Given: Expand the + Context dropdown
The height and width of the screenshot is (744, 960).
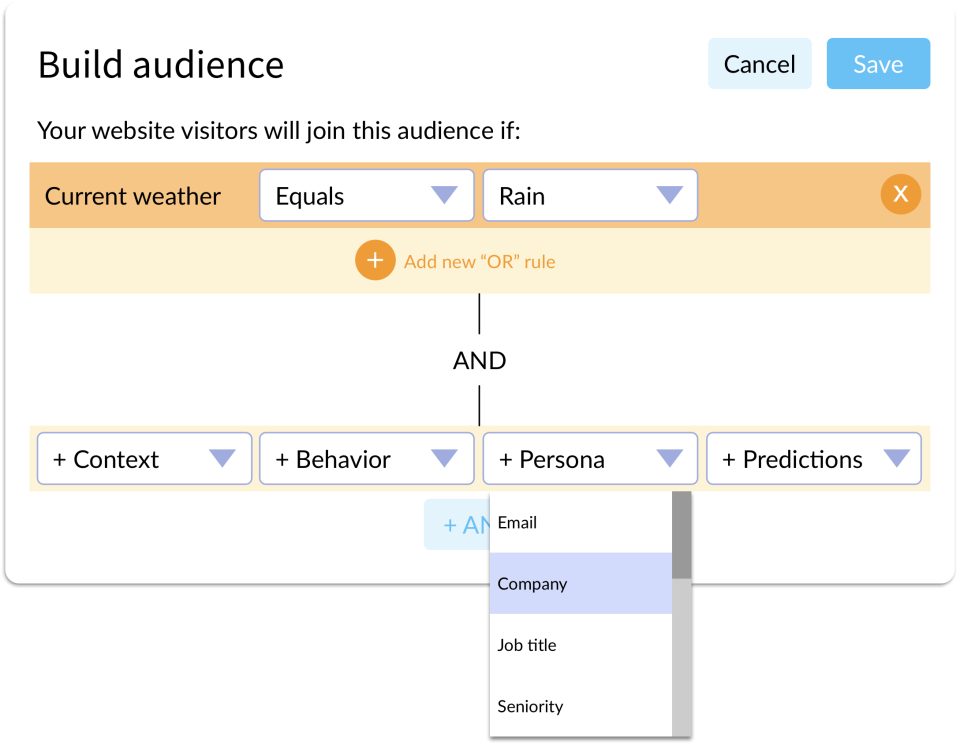Looking at the screenshot, I should pyautogui.click(x=144, y=459).
